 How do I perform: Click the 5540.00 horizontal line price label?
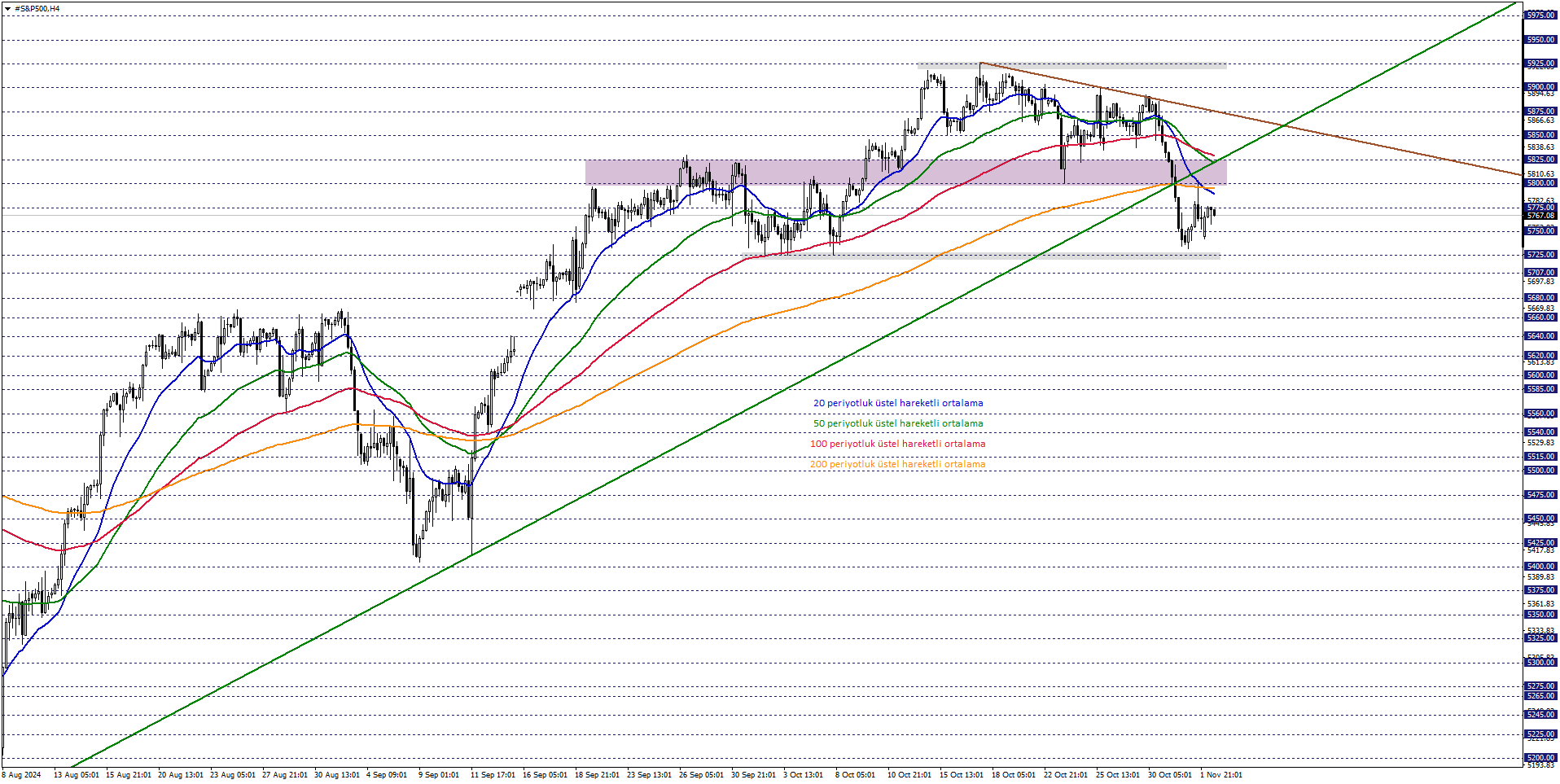[1540, 432]
